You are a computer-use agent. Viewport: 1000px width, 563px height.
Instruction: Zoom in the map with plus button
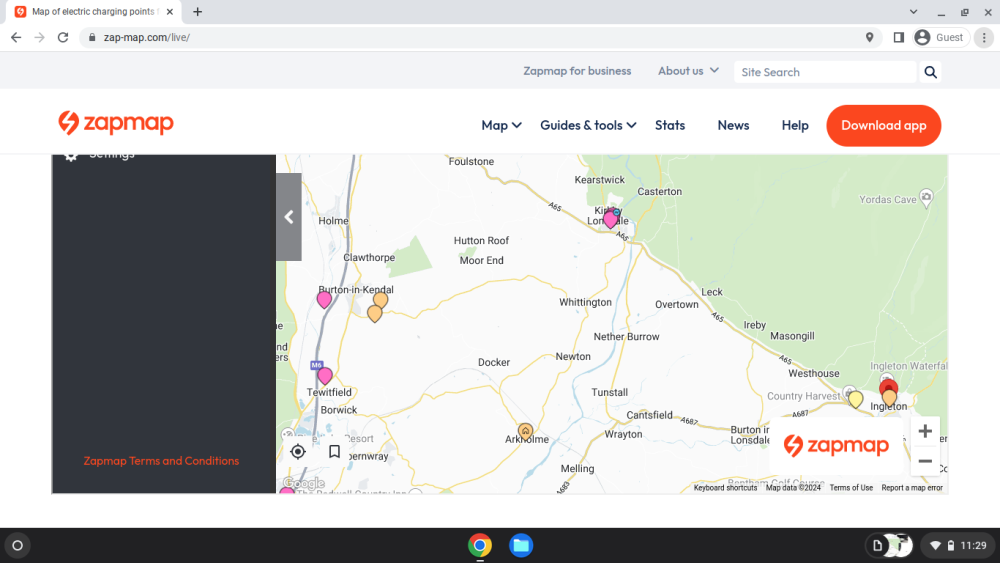[925, 432]
